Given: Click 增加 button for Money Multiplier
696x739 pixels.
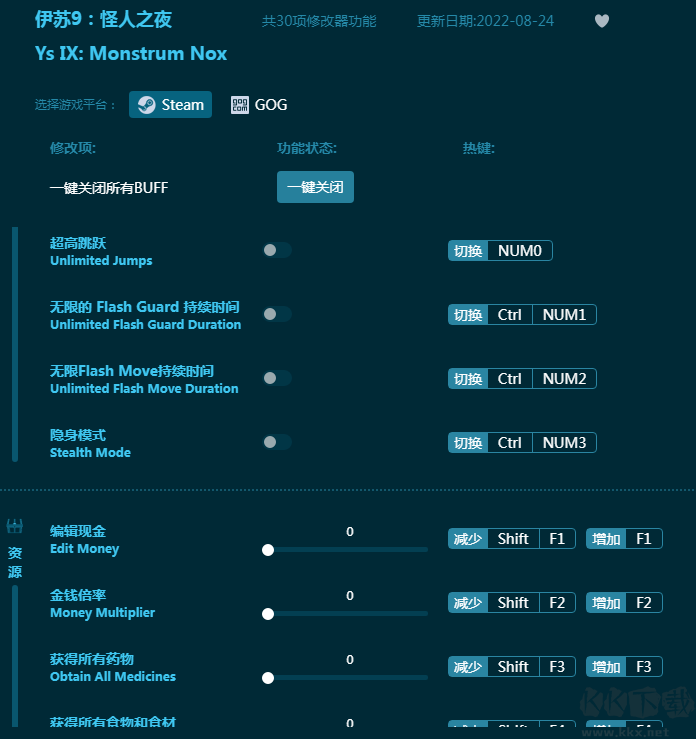Looking at the screenshot, I should pyautogui.click(x=606, y=603).
